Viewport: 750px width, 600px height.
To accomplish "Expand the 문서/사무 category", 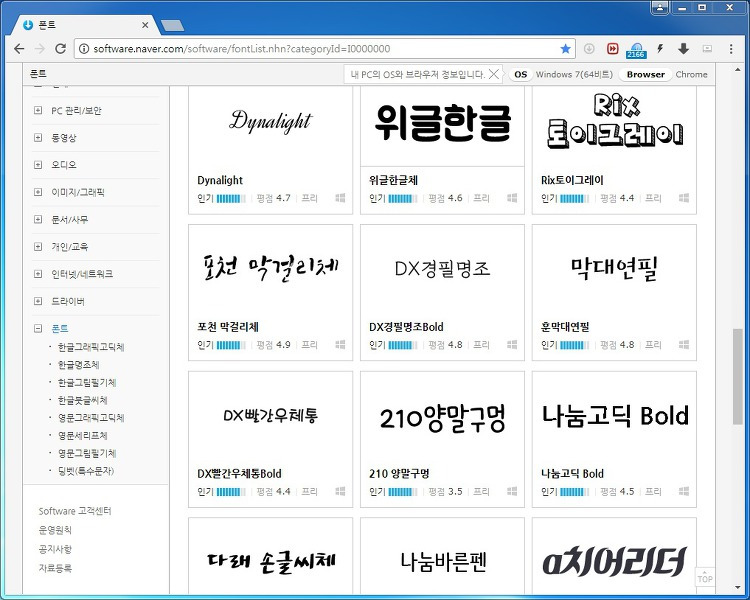I will (38, 220).
